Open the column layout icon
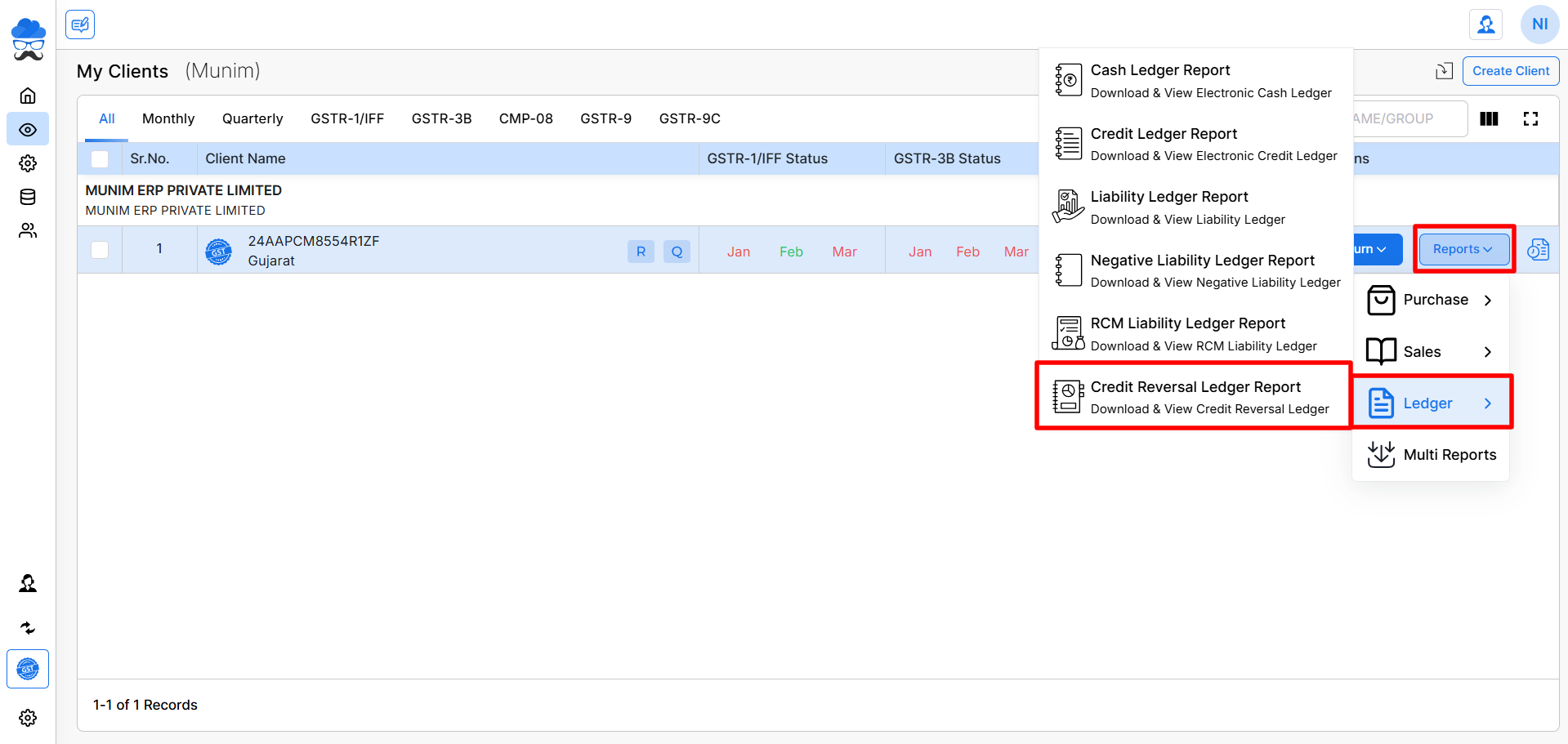This screenshot has height=744, width=1568. 1489,119
